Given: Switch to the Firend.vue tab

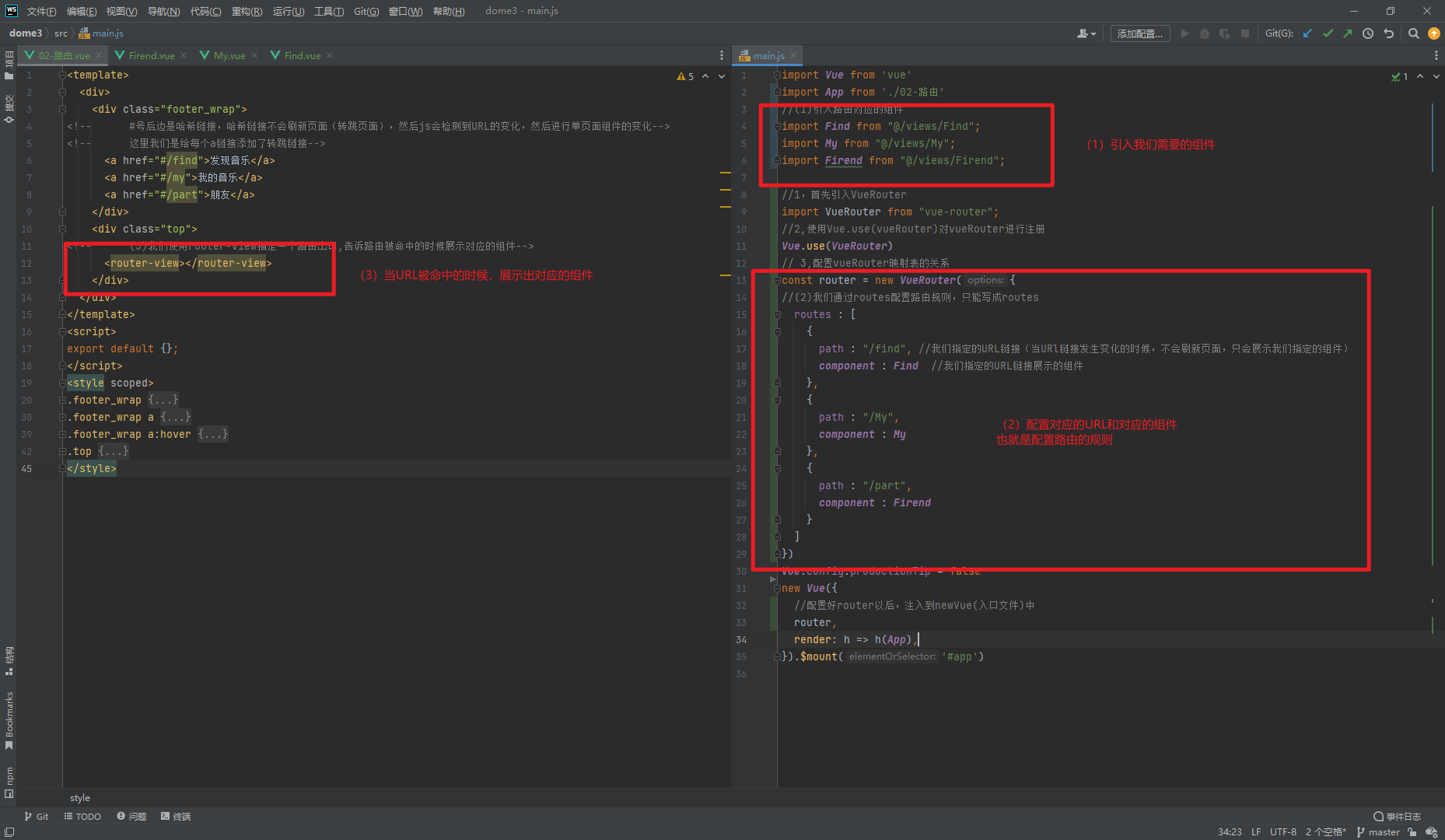Looking at the screenshot, I should point(151,55).
